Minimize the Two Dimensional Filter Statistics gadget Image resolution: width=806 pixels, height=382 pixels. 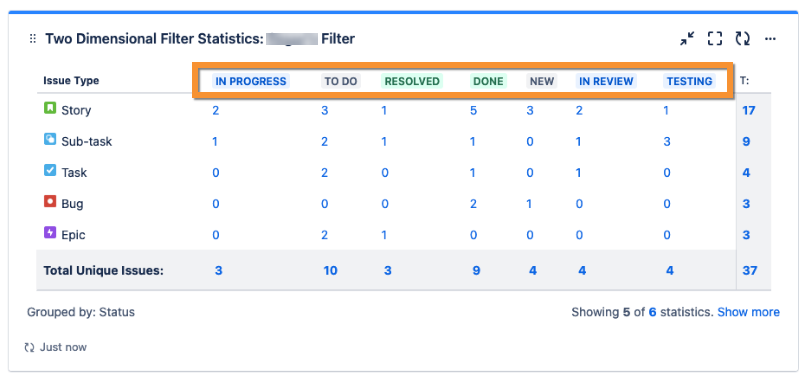coord(687,39)
